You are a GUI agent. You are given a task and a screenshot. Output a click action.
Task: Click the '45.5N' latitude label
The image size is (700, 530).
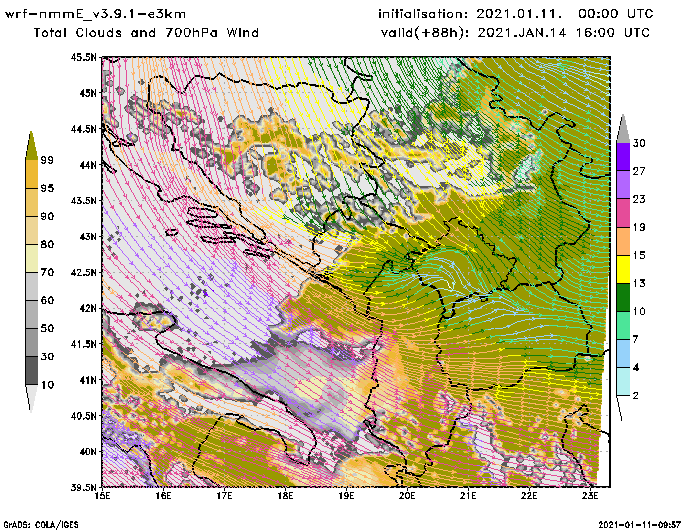click(x=83, y=57)
